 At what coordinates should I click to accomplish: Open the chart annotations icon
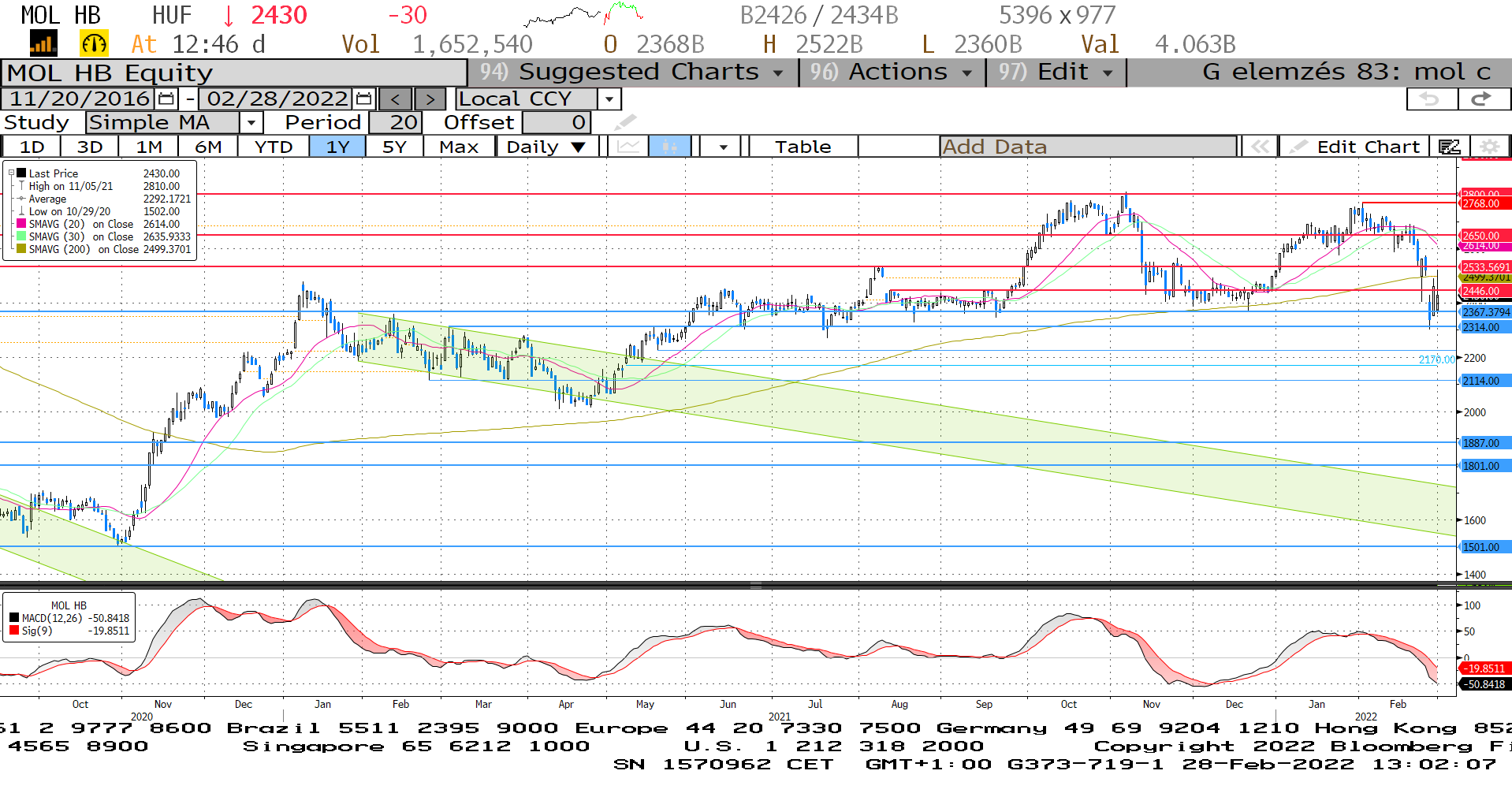[1450, 147]
